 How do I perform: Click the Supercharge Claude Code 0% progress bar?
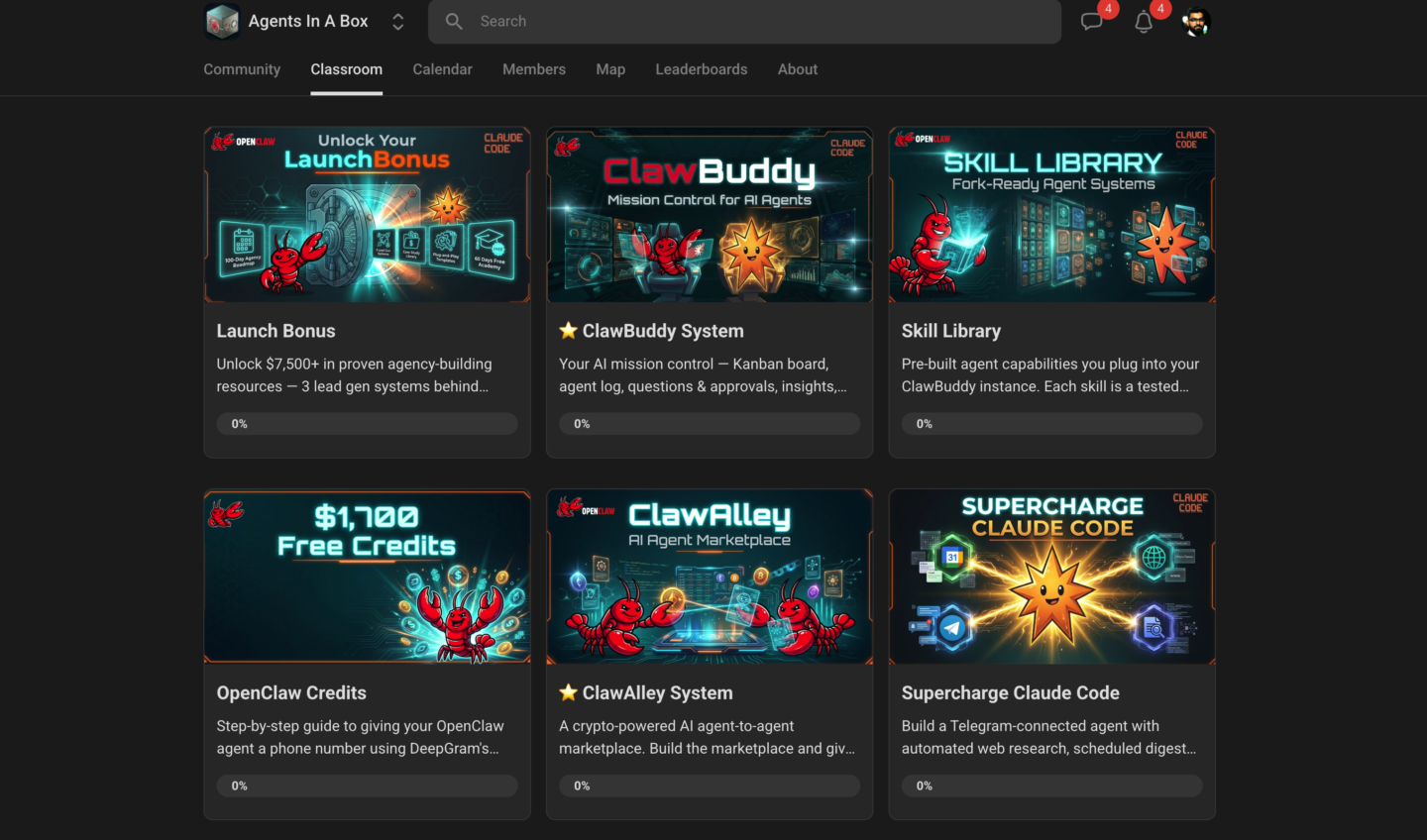click(x=1052, y=786)
